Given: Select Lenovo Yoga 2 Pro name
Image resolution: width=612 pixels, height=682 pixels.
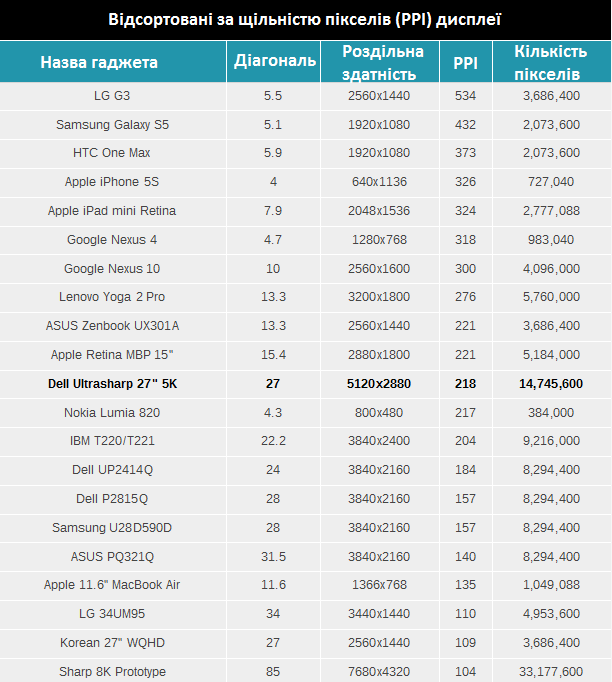Looking at the screenshot, I should click(x=112, y=297).
